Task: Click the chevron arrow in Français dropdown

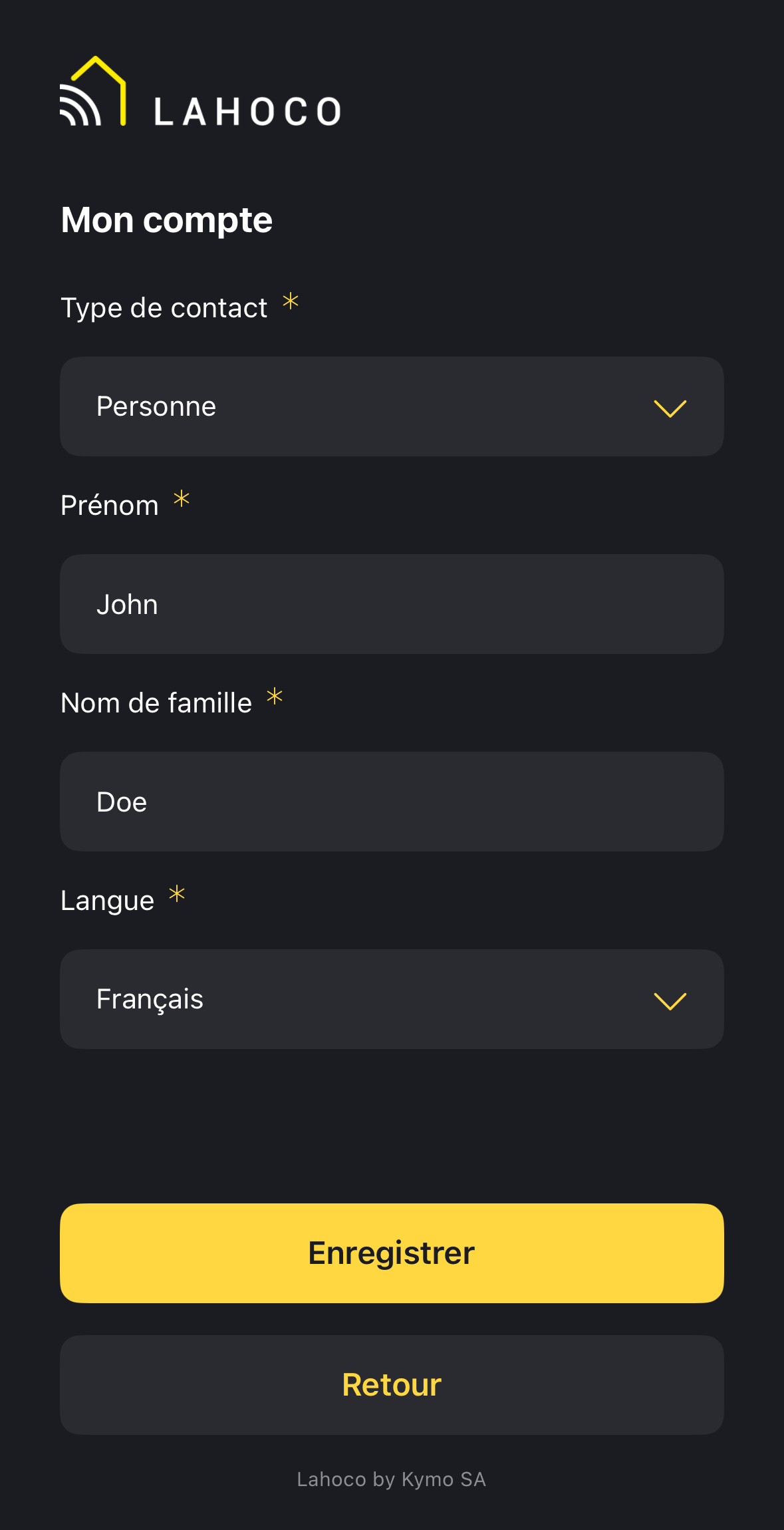Action: 670,1000
